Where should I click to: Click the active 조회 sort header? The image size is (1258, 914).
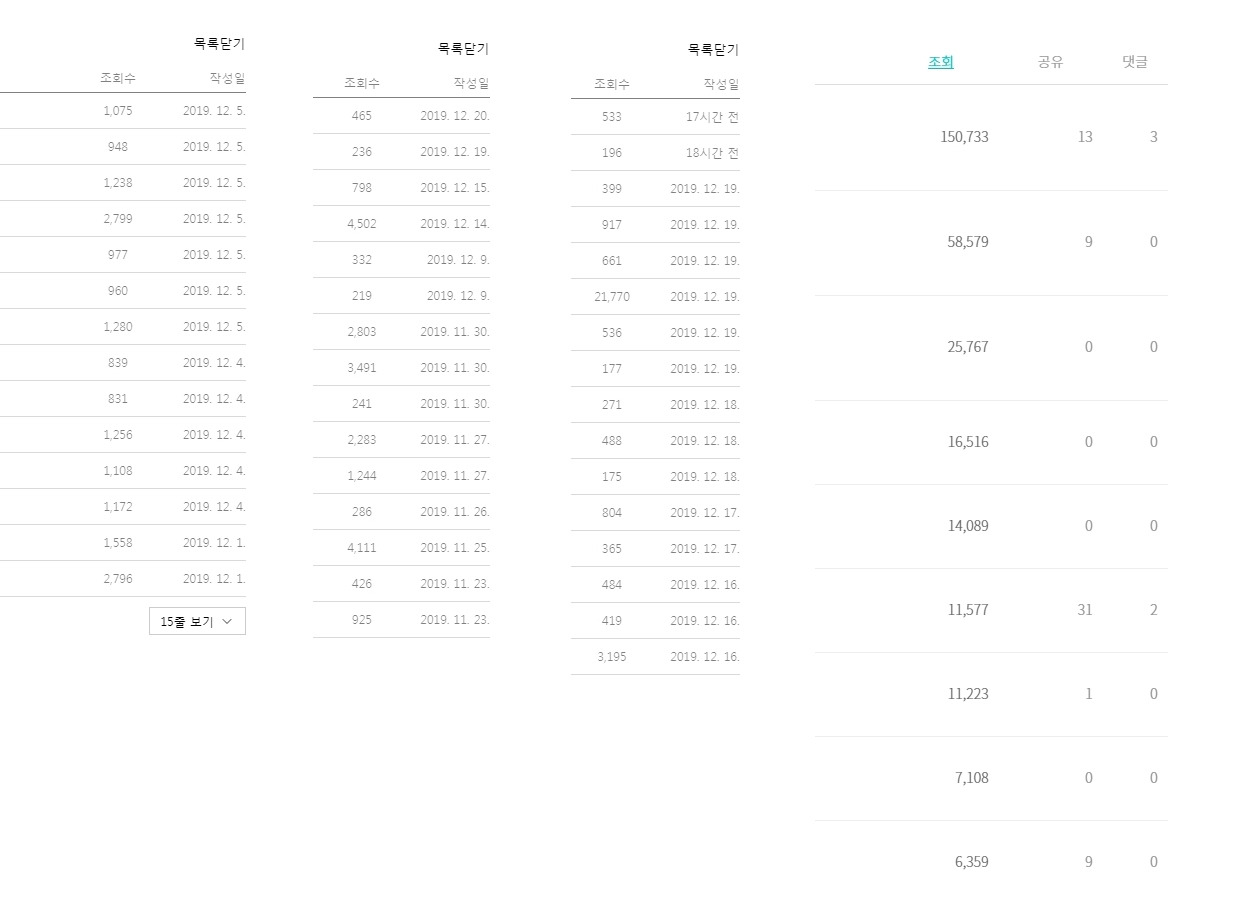point(939,61)
